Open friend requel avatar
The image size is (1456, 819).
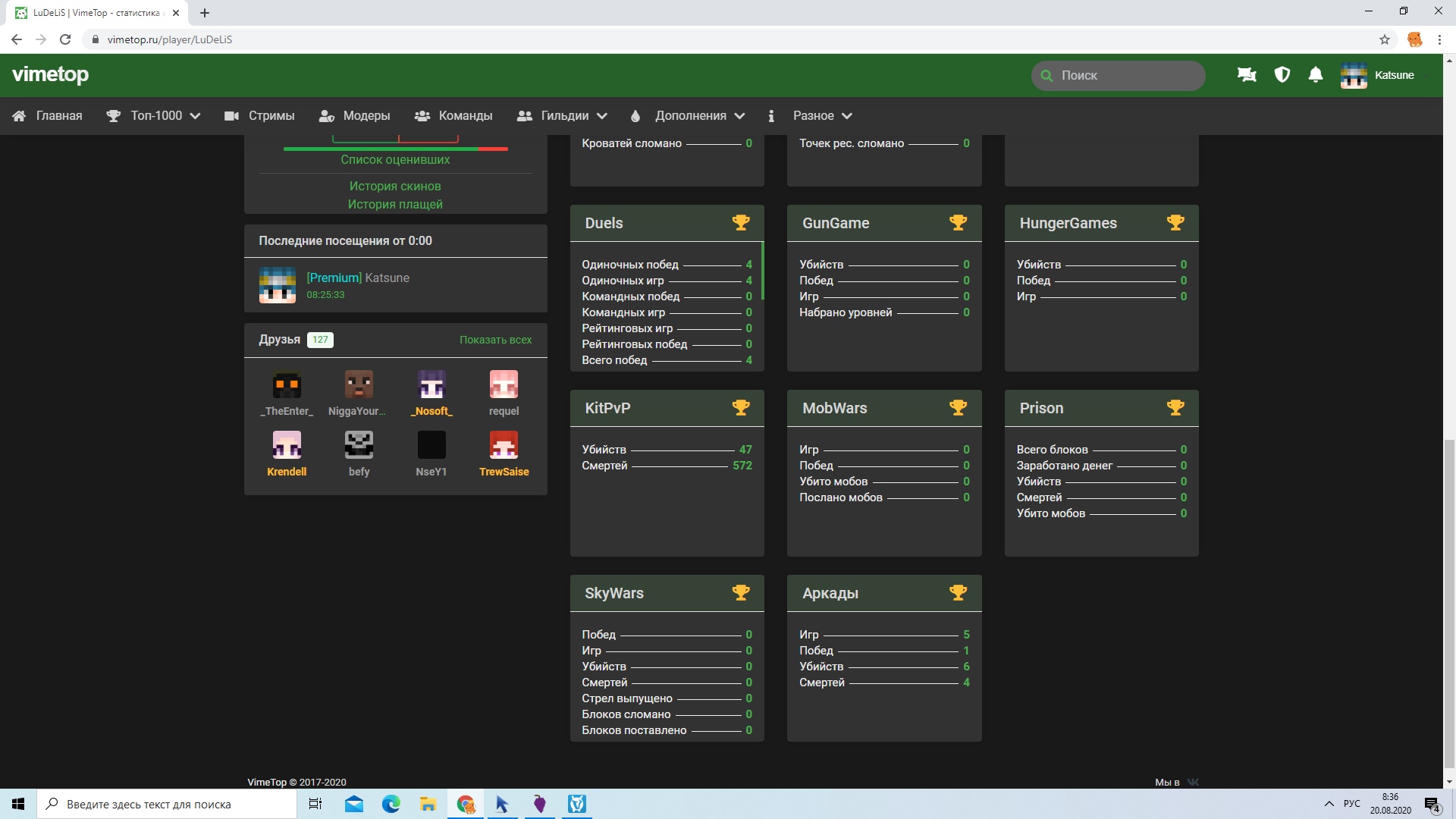coord(504,385)
